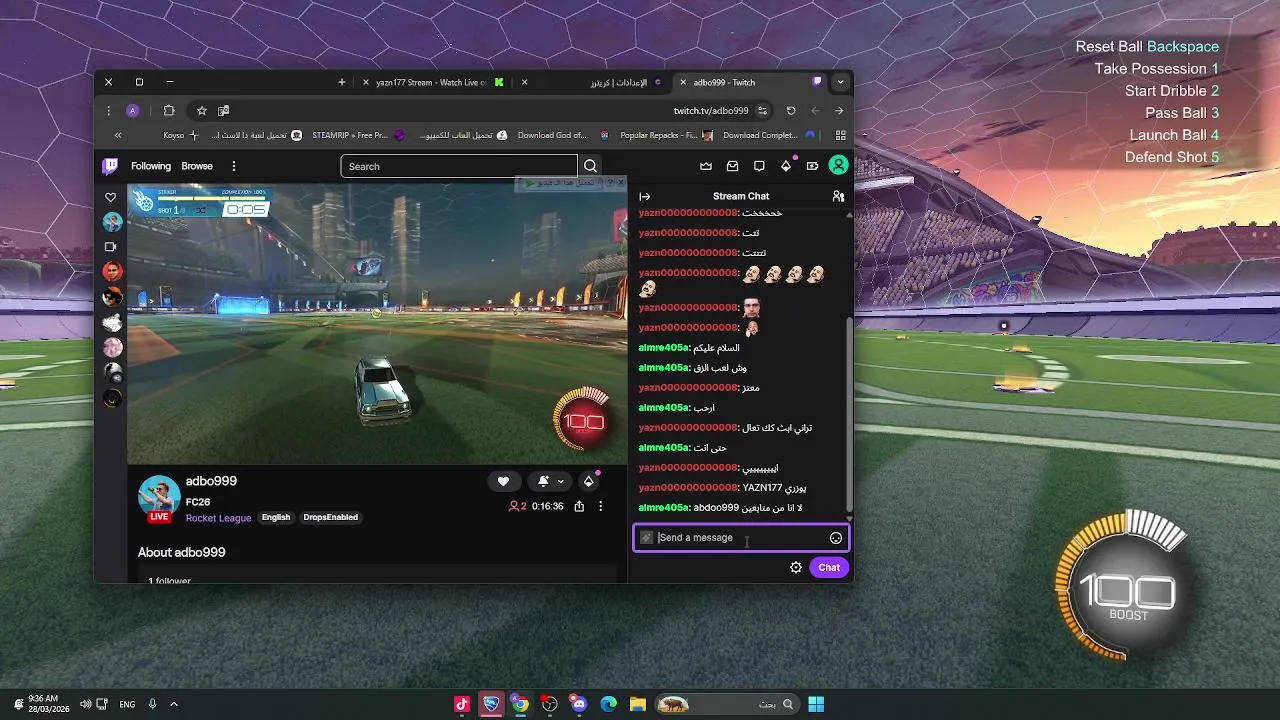This screenshot has height=720, width=1280.
Task: Share the adbo999 stream
Action: (x=579, y=507)
